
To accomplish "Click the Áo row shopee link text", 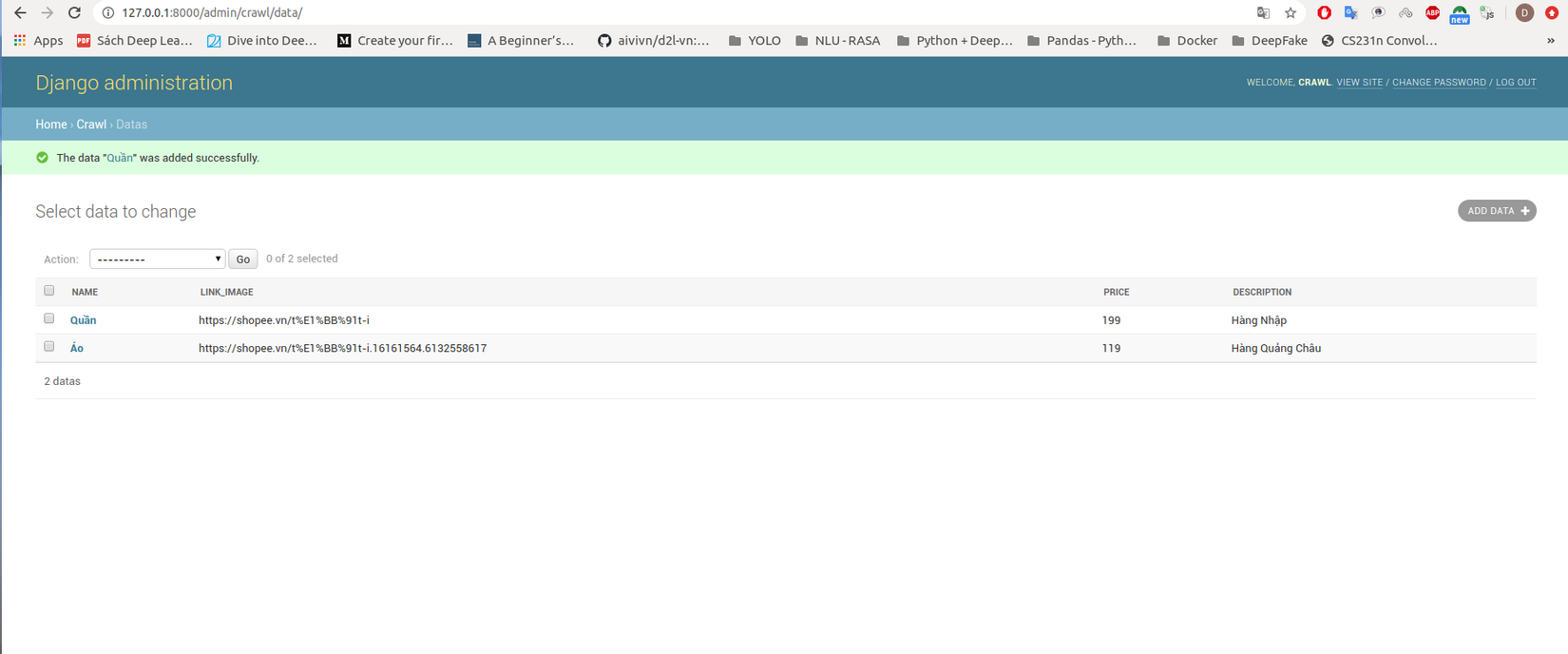I will 342,348.
